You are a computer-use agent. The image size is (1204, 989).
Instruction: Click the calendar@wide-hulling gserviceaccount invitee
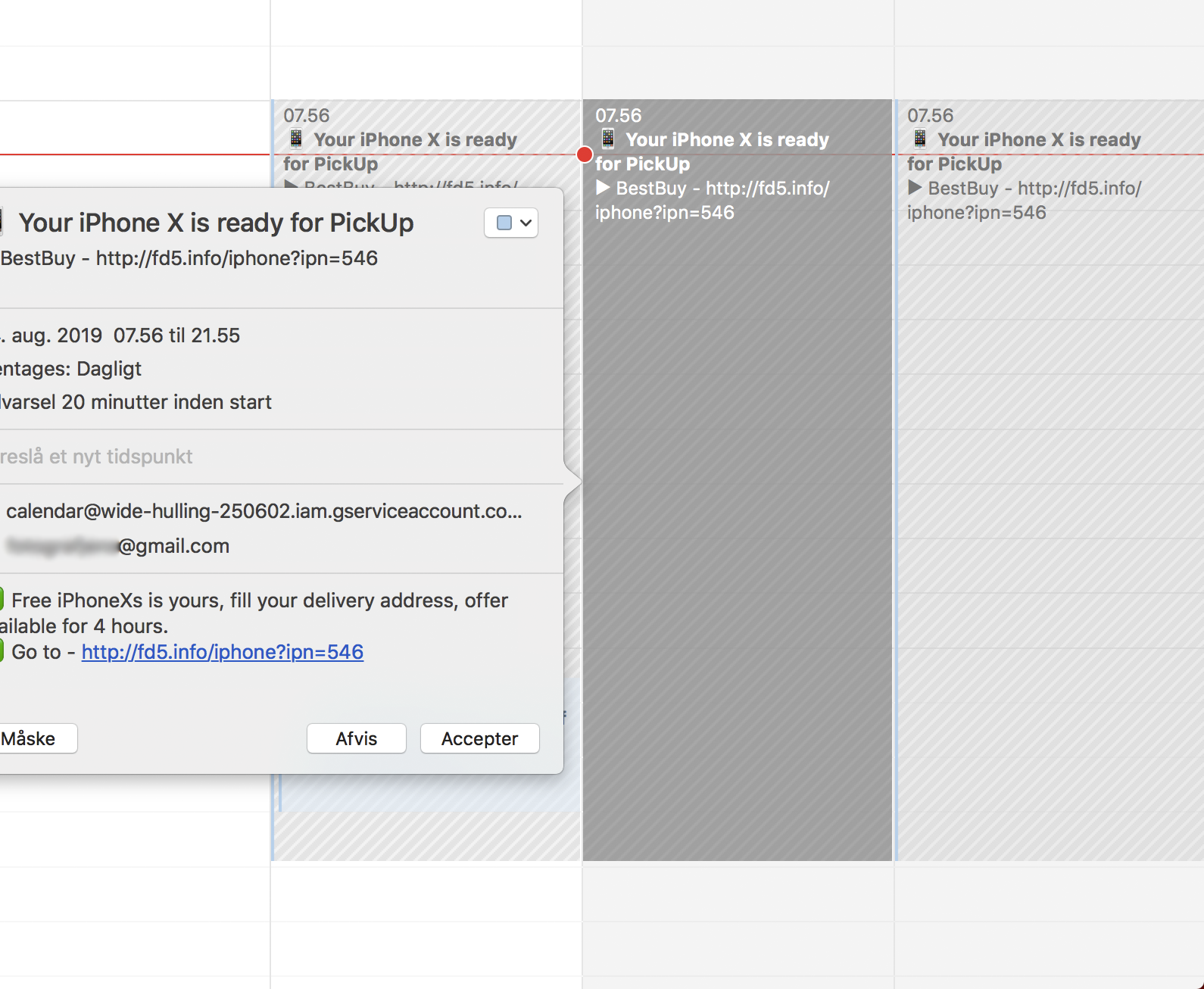pyautogui.click(x=264, y=511)
